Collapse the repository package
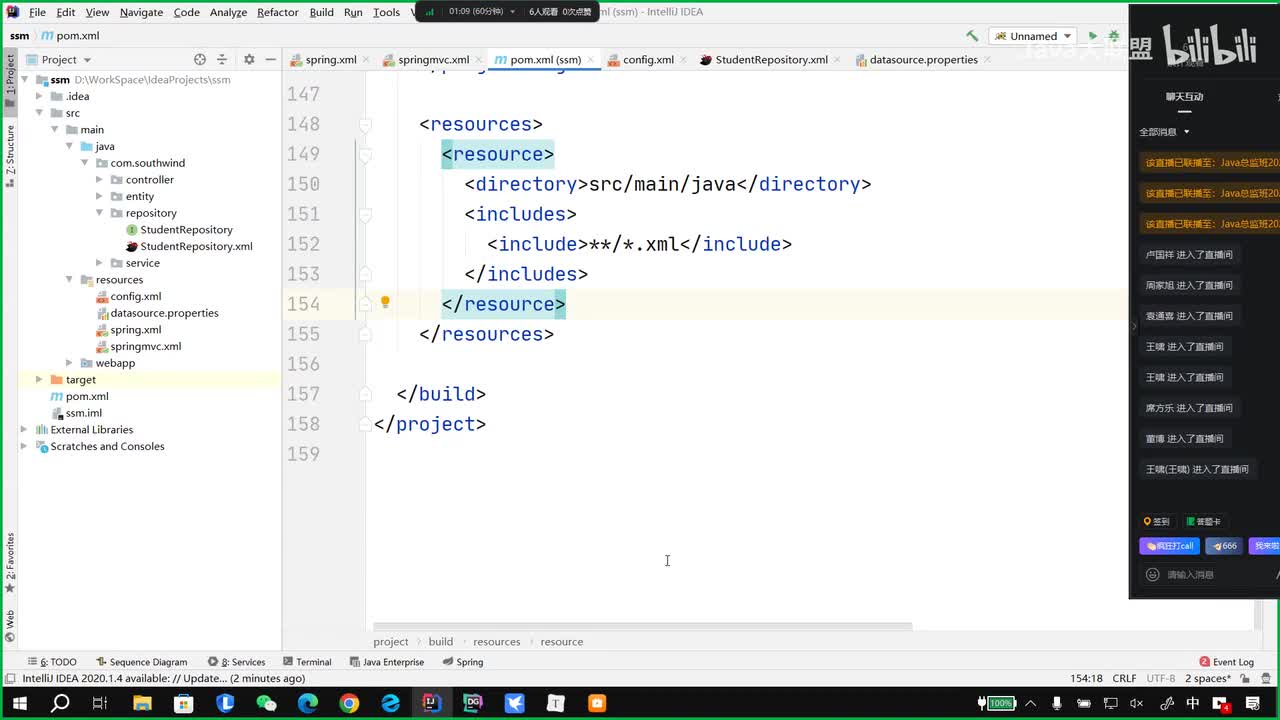Viewport: 1280px width, 720px height. 100,213
